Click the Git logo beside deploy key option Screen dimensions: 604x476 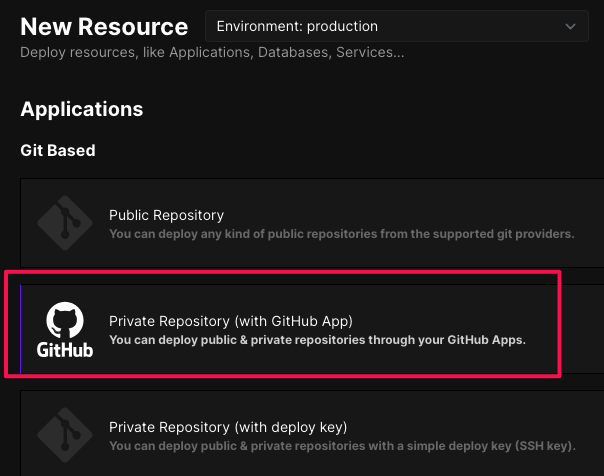[65, 435]
